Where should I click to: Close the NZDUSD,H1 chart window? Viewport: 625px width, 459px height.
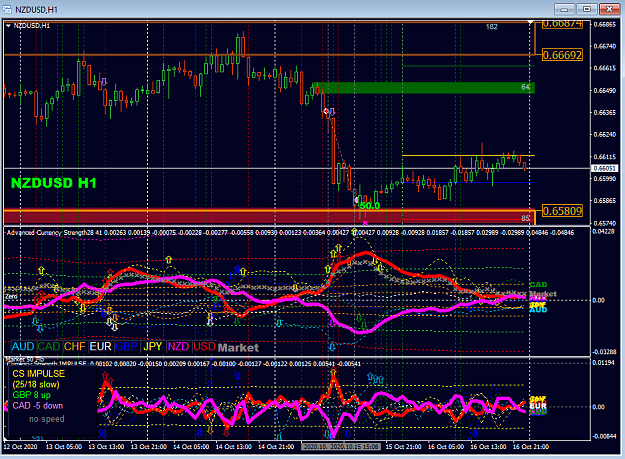[609, 9]
